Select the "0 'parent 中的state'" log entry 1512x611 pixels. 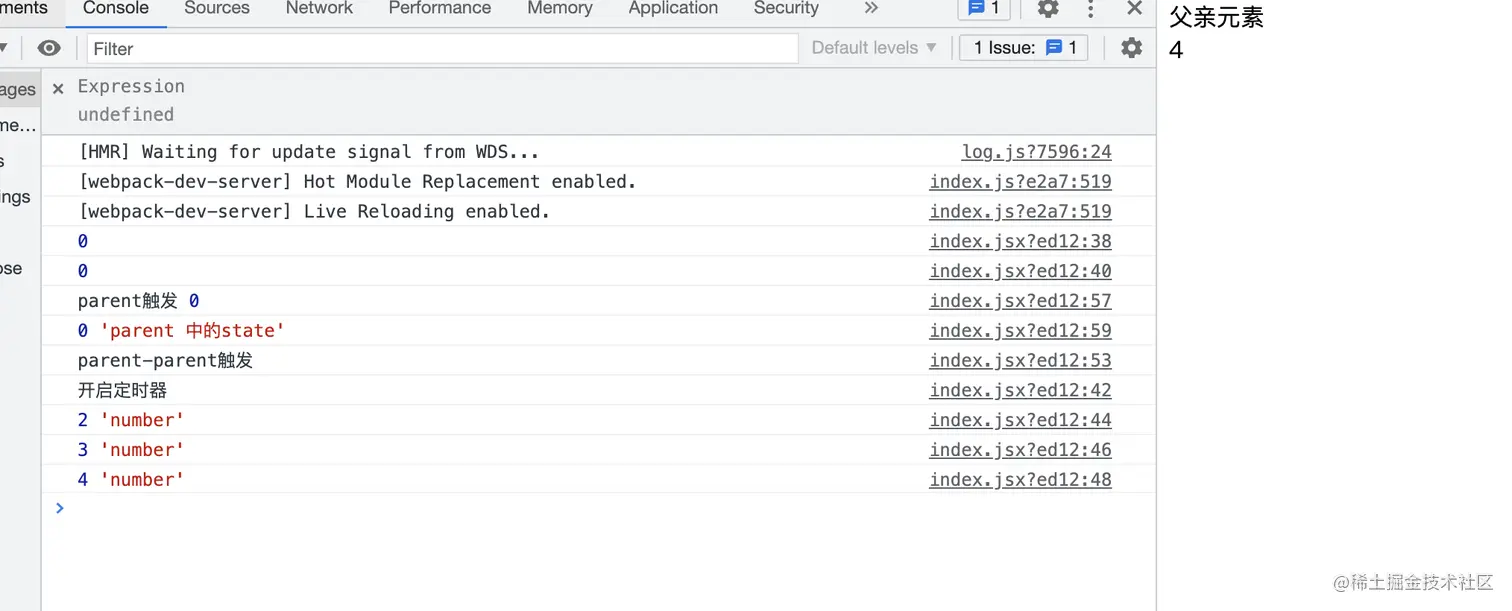click(182, 331)
